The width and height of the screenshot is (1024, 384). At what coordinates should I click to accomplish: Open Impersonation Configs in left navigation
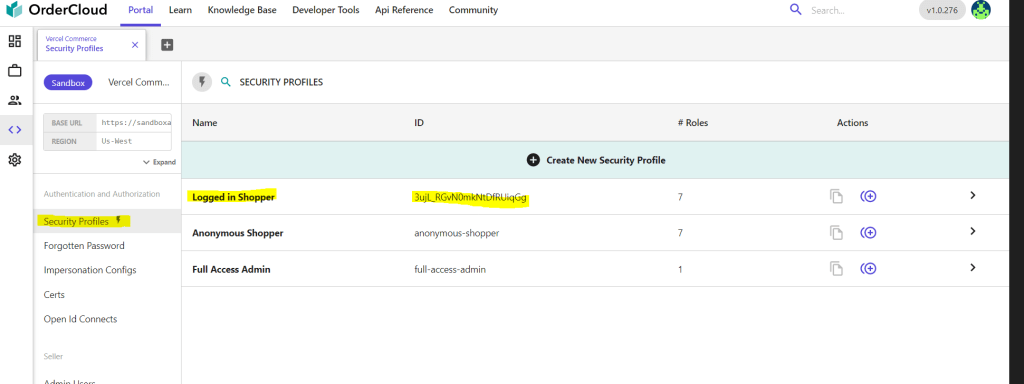click(90, 270)
